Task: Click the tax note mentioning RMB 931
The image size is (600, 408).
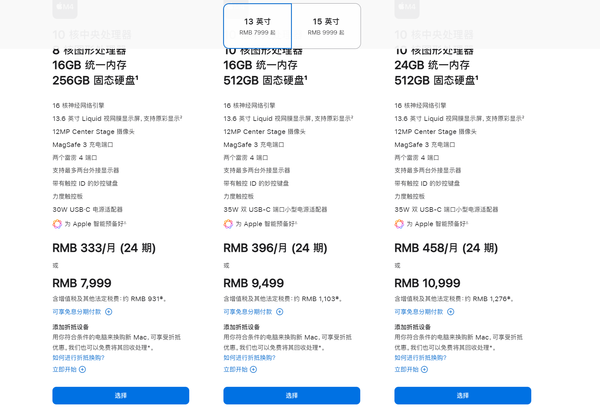Action: point(109,299)
